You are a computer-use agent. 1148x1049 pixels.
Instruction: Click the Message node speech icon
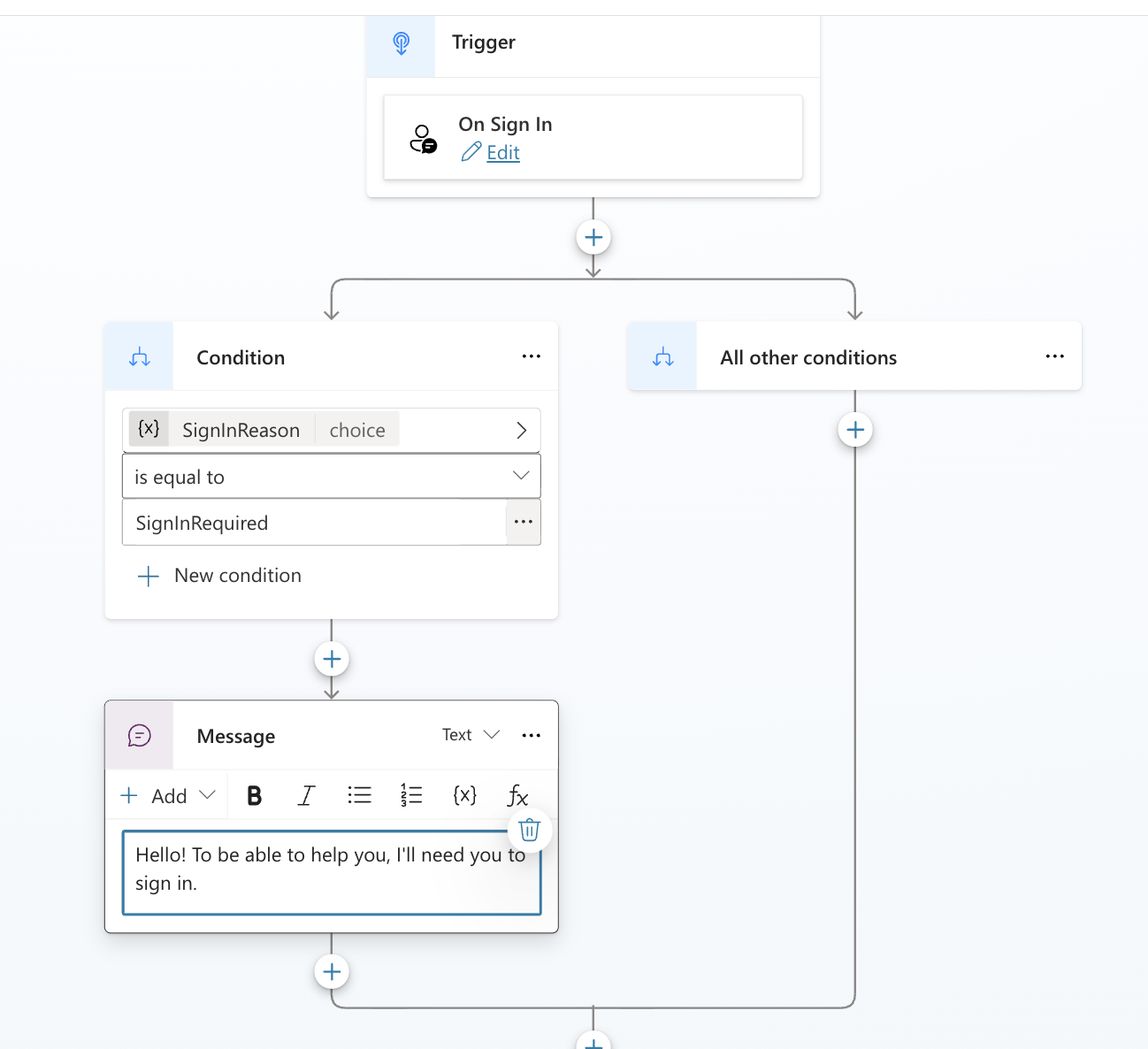[140, 736]
